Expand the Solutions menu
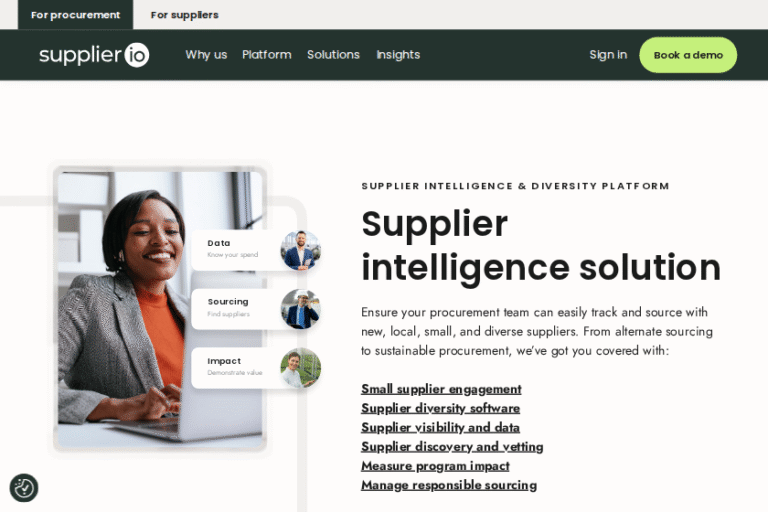This screenshot has width=768, height=512. pos(334,54)
